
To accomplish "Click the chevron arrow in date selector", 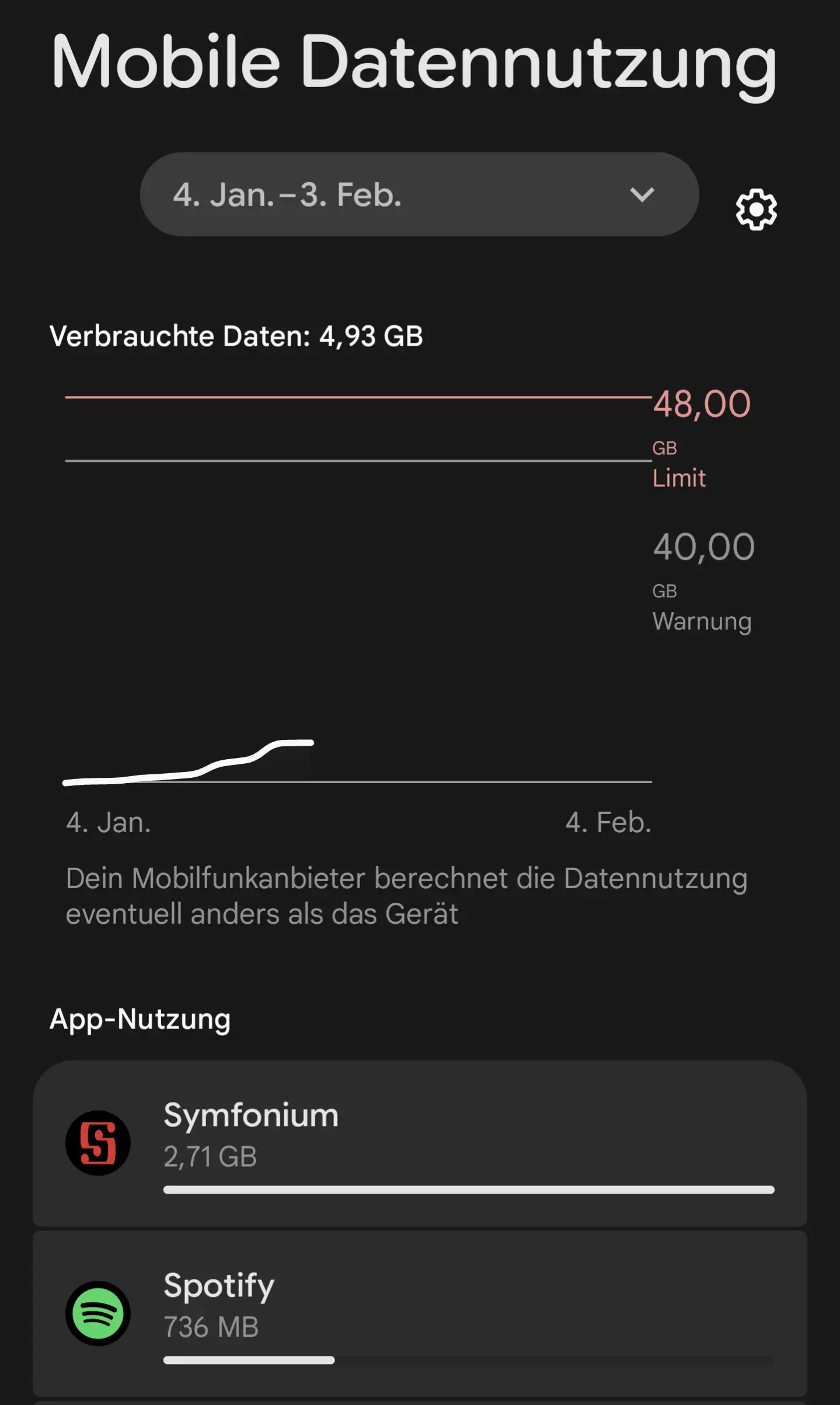I will [x=642, y=194].
